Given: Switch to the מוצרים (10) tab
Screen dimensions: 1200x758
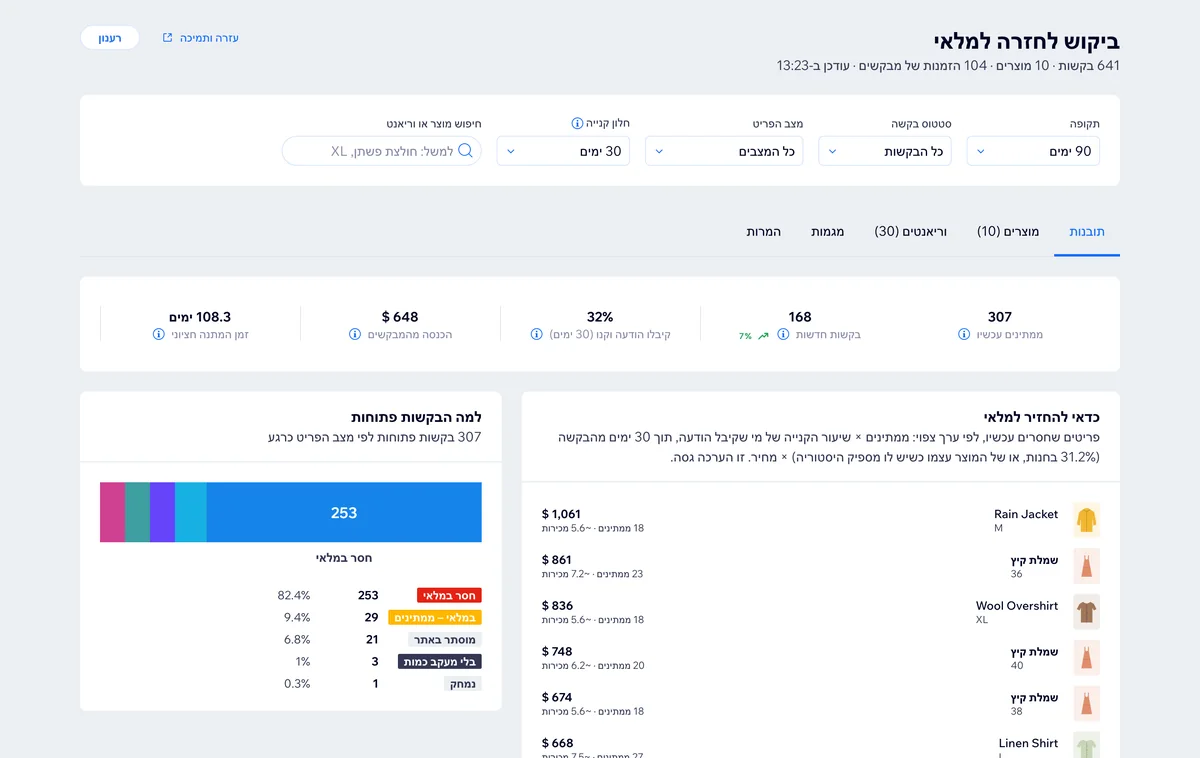Looking at the screenshot, I should tap(1008, 231).
